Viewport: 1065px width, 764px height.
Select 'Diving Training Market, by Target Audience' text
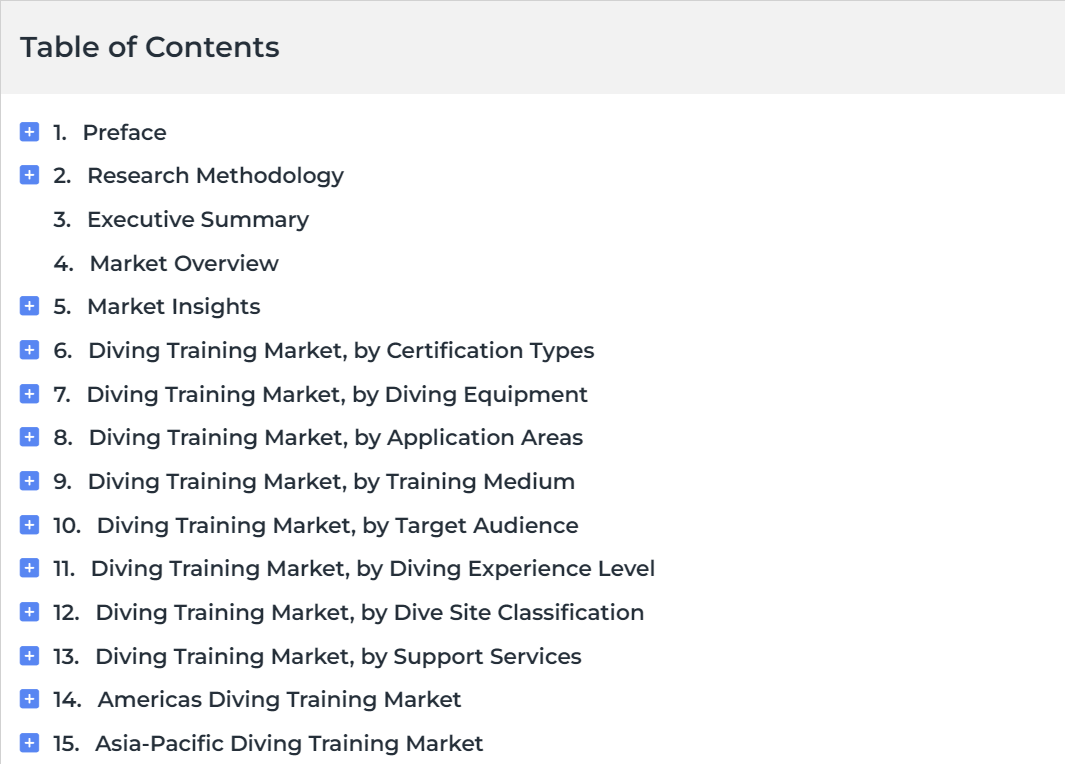pos(337,525)
